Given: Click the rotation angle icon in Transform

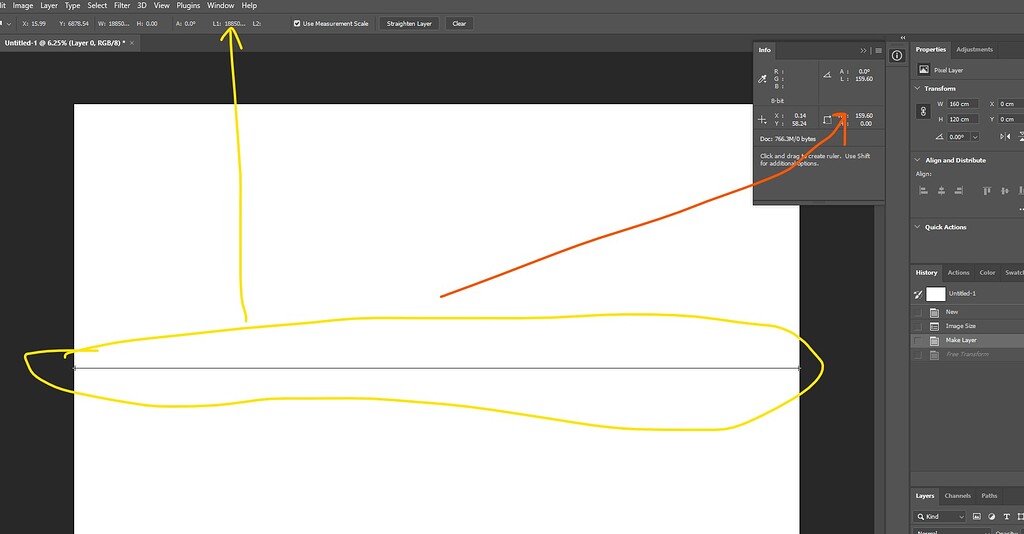Looking at the screenshot, I should tap(939, 136).
